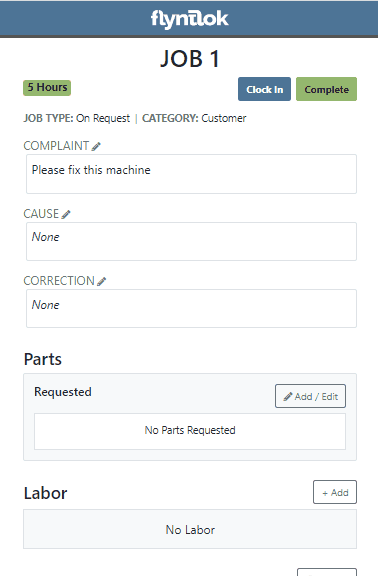The width and height of the screenshot is (378, 576).
Task: Edit complaint via pencil icon
Action: (x=96, y=147)
